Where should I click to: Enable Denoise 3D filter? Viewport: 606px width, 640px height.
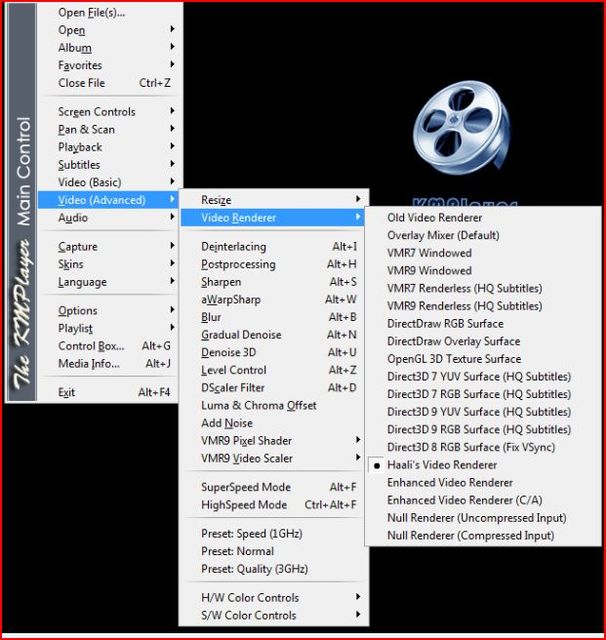273,353
